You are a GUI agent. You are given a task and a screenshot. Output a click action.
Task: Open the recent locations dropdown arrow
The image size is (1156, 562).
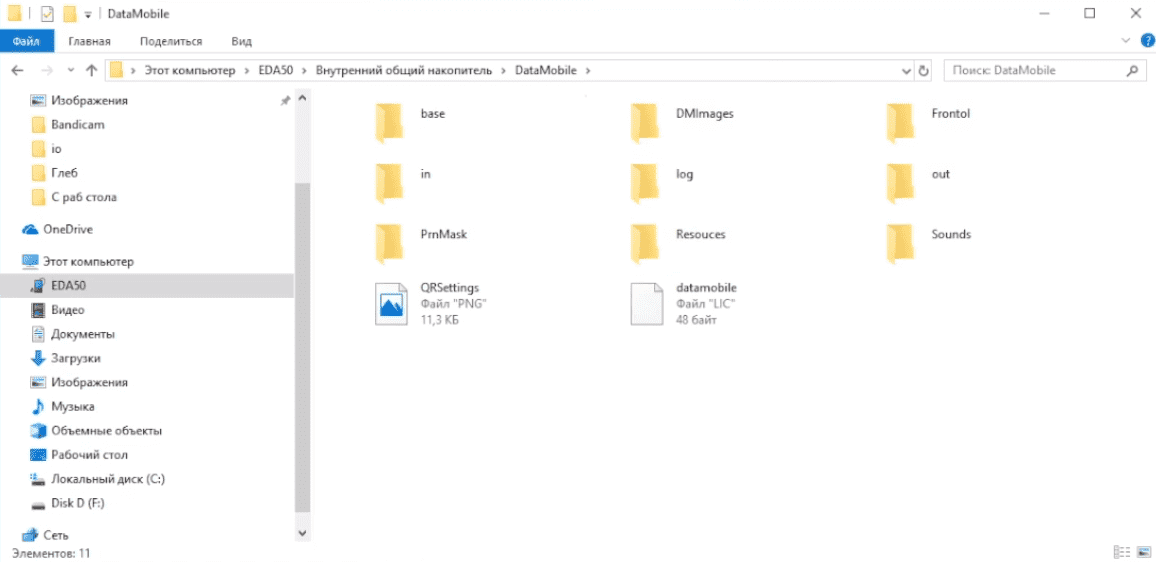71,71
